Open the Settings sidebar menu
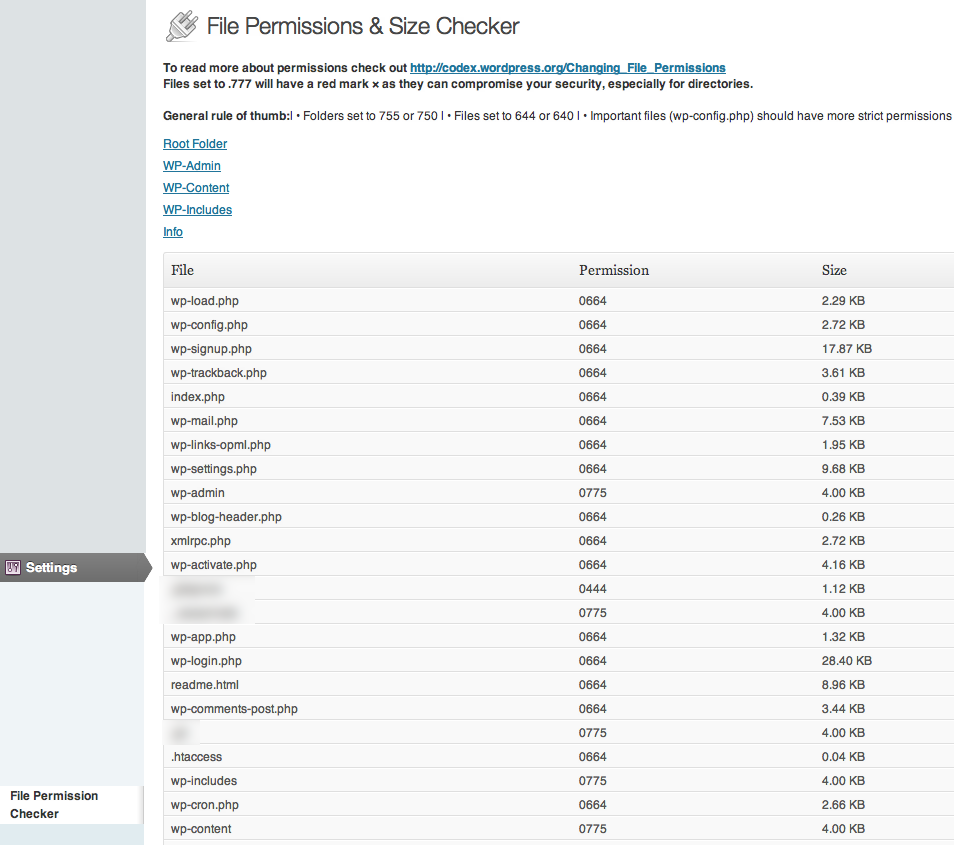 [73, 568]
